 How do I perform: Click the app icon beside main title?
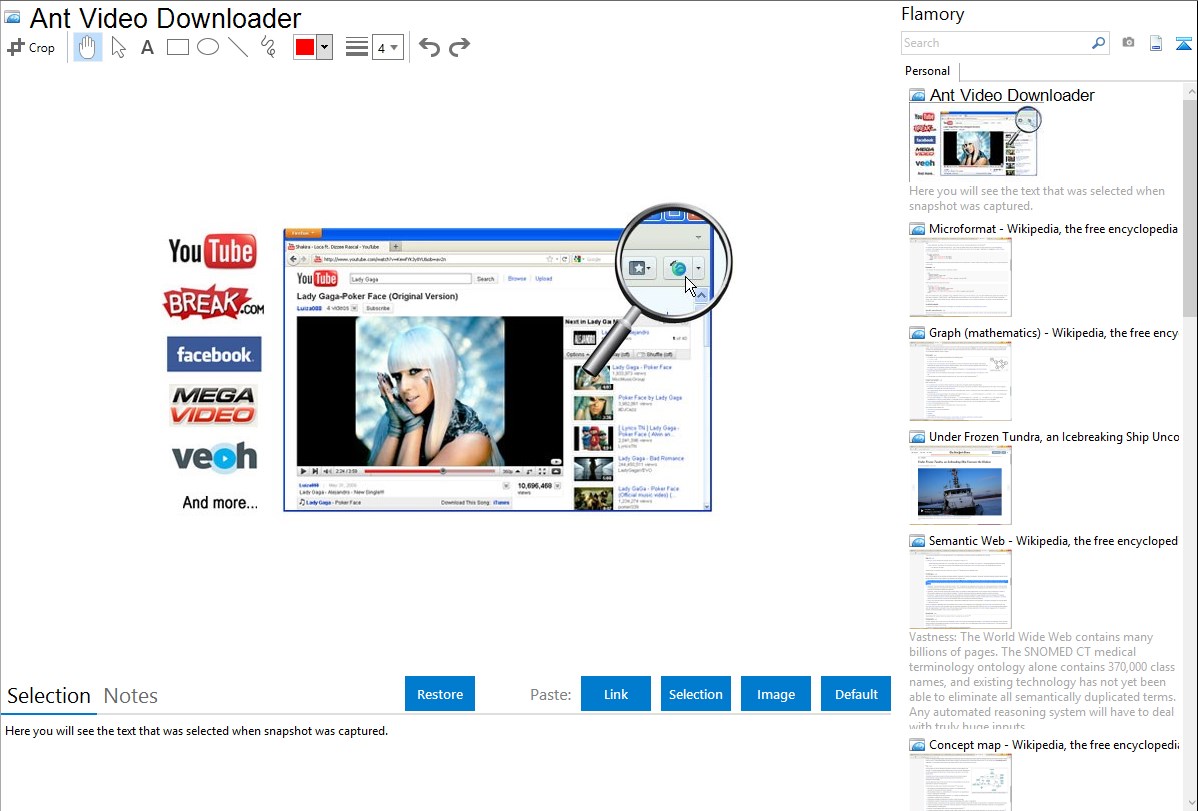(x=12, y=17)
